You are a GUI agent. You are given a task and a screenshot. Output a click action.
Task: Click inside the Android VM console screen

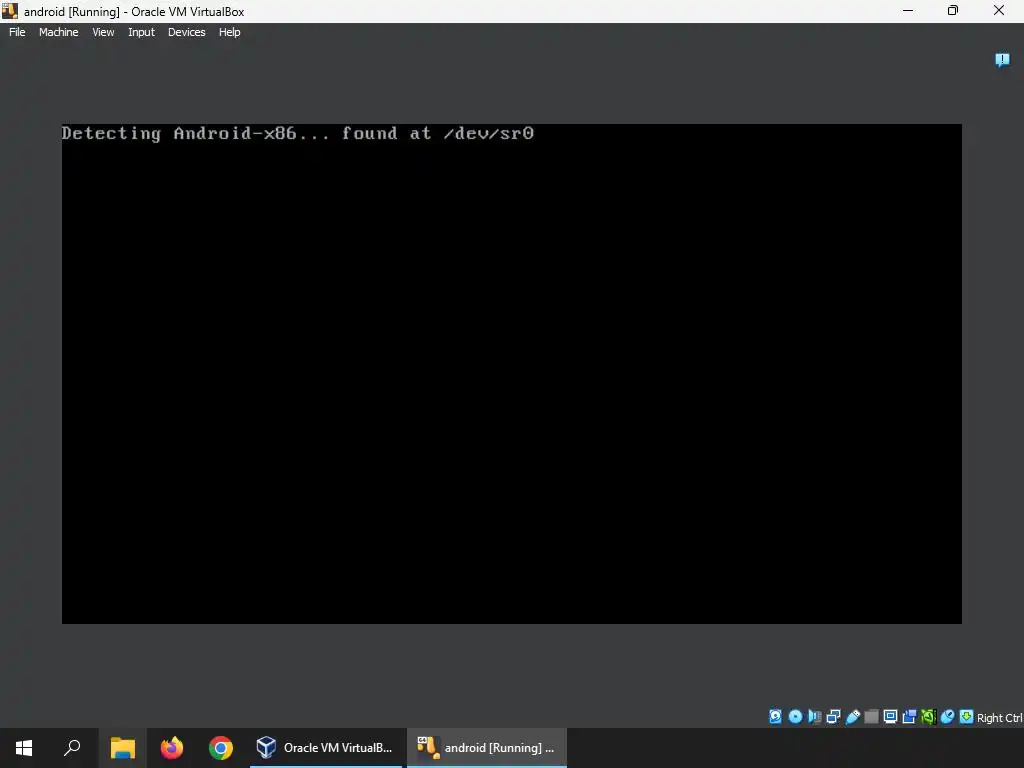tap(511, 374)
